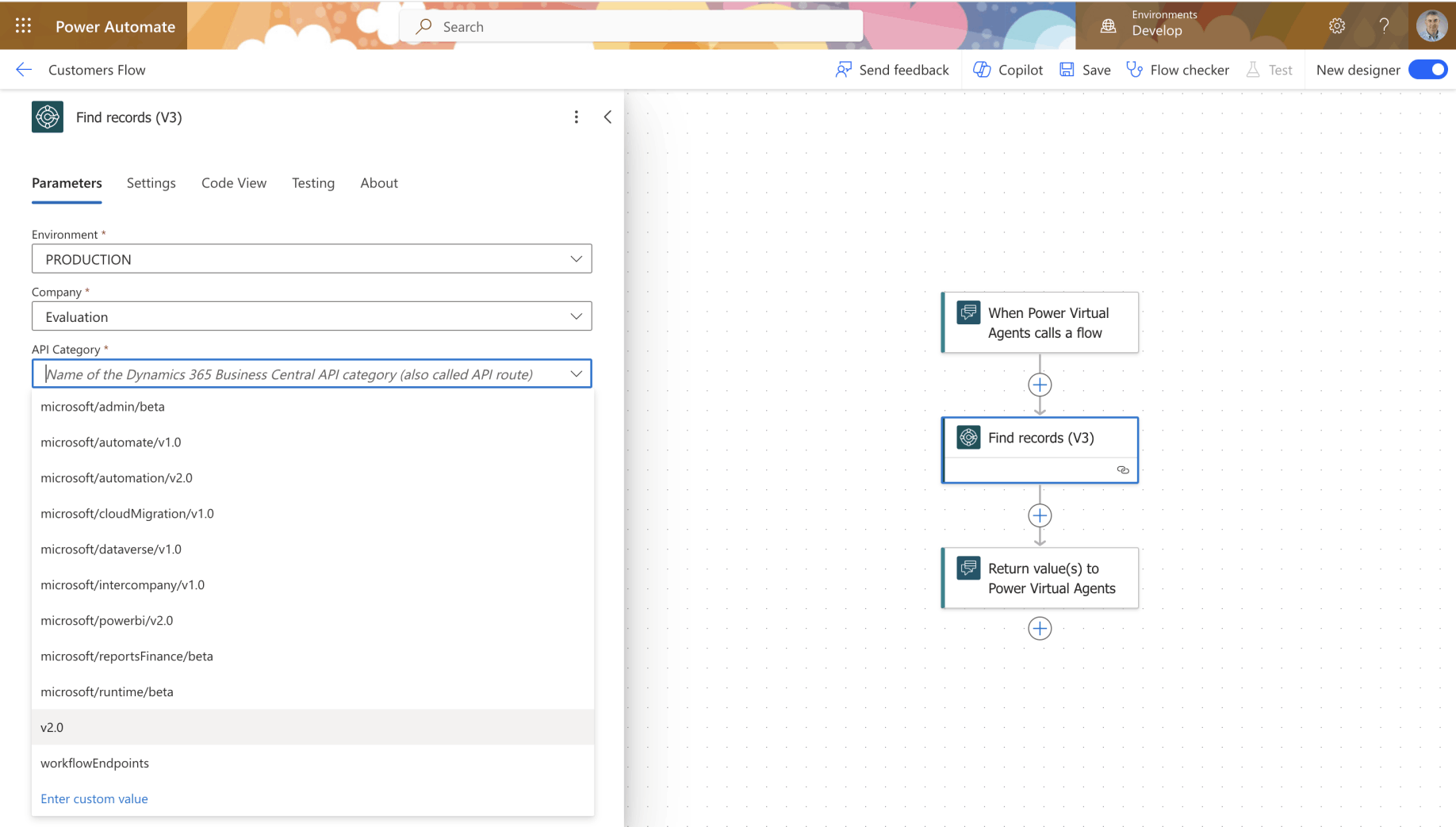Add a step after Find records
1456x827 pixels.
pos(1040,516)
